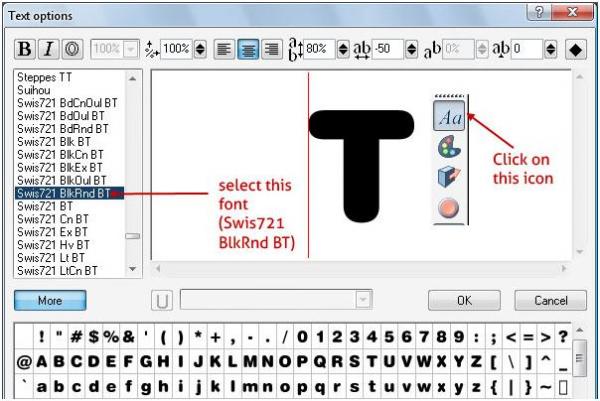Click the black diamond button in toolbar
600x401 pixels.
(x=576, y=49)
